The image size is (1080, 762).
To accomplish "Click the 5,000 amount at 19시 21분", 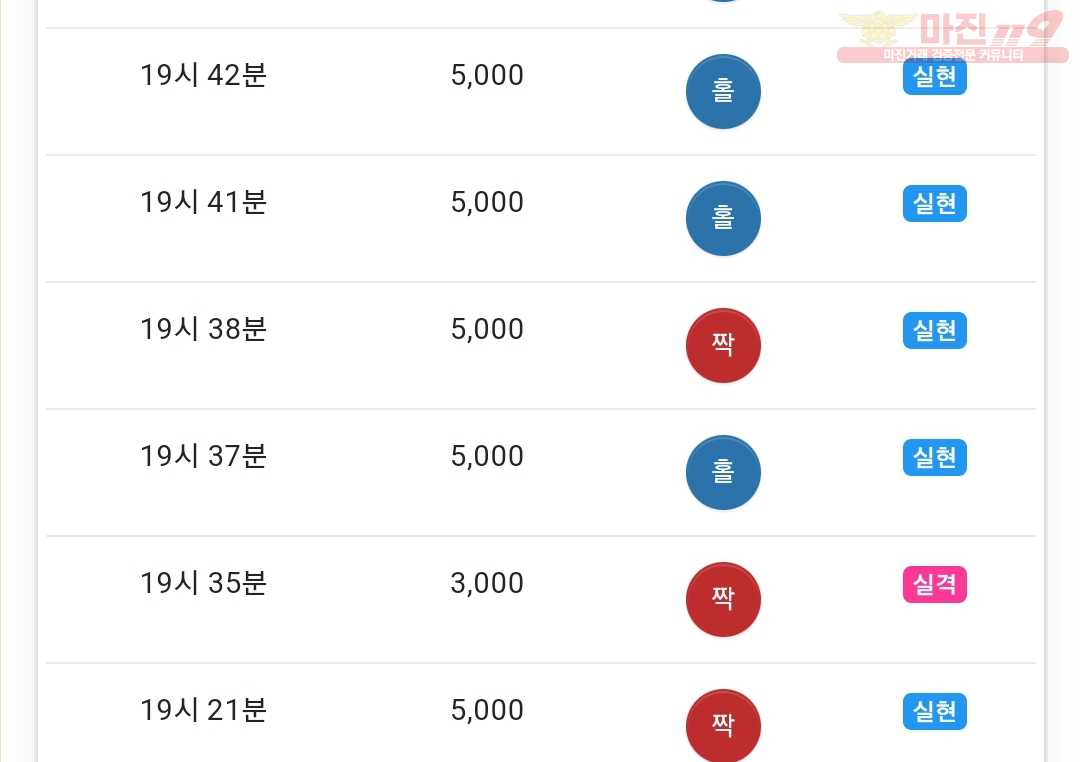I will pos(487,710).
